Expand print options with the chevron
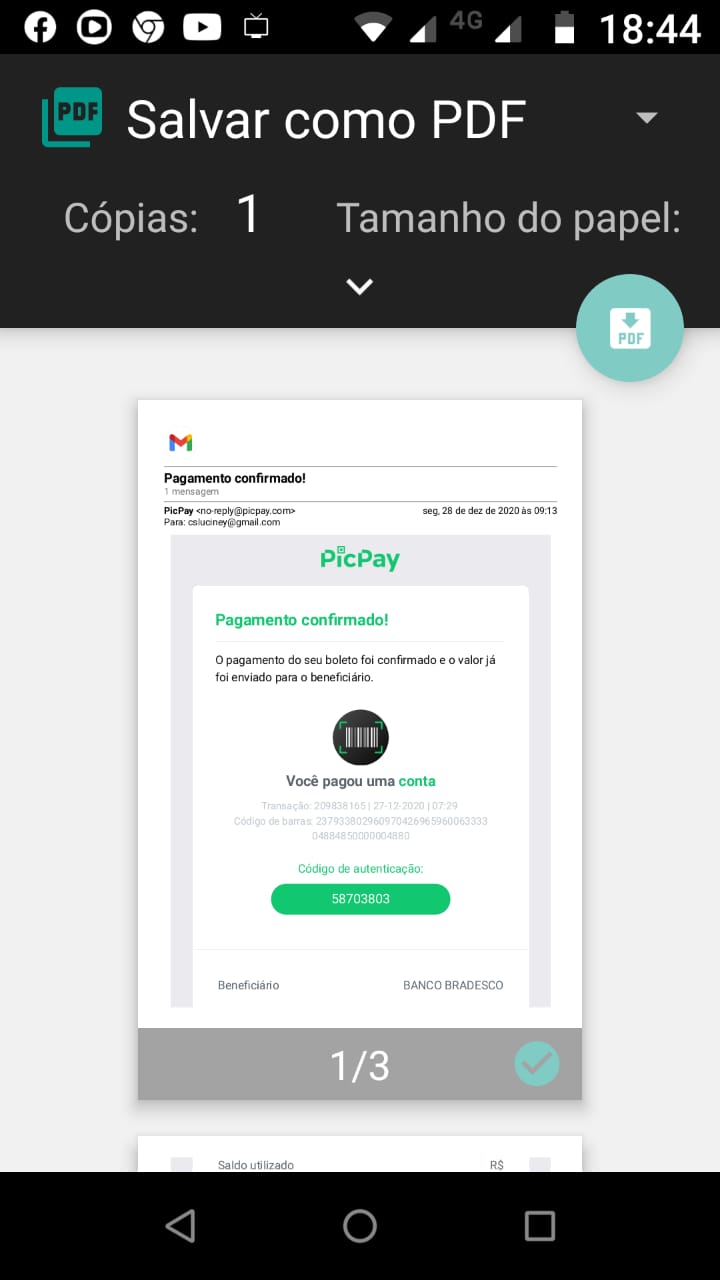This screenshot has width=720, height=1280. click(360, 287)
